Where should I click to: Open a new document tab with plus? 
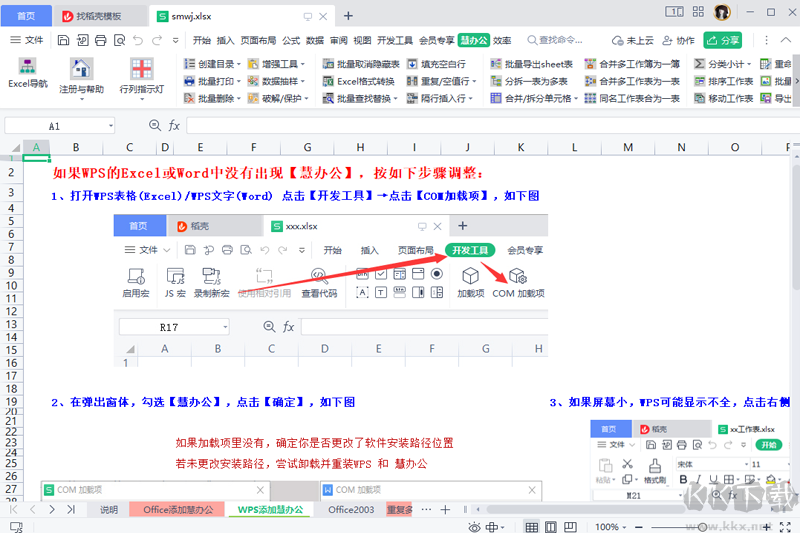tap(348, 16)
